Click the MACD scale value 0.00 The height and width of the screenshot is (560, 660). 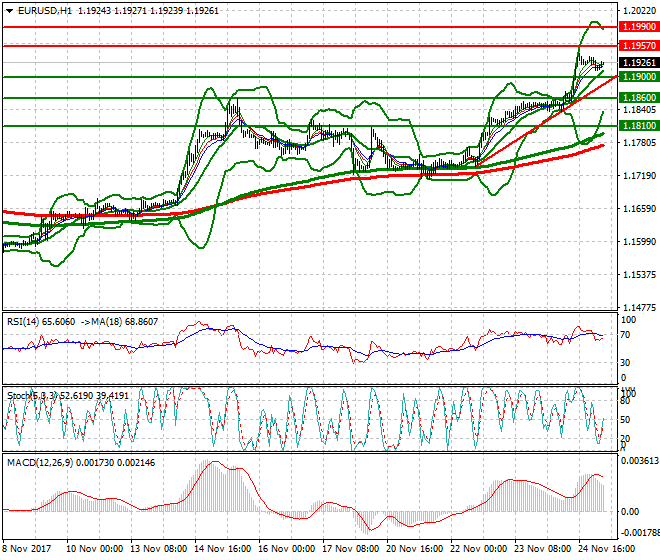[630, 512]
